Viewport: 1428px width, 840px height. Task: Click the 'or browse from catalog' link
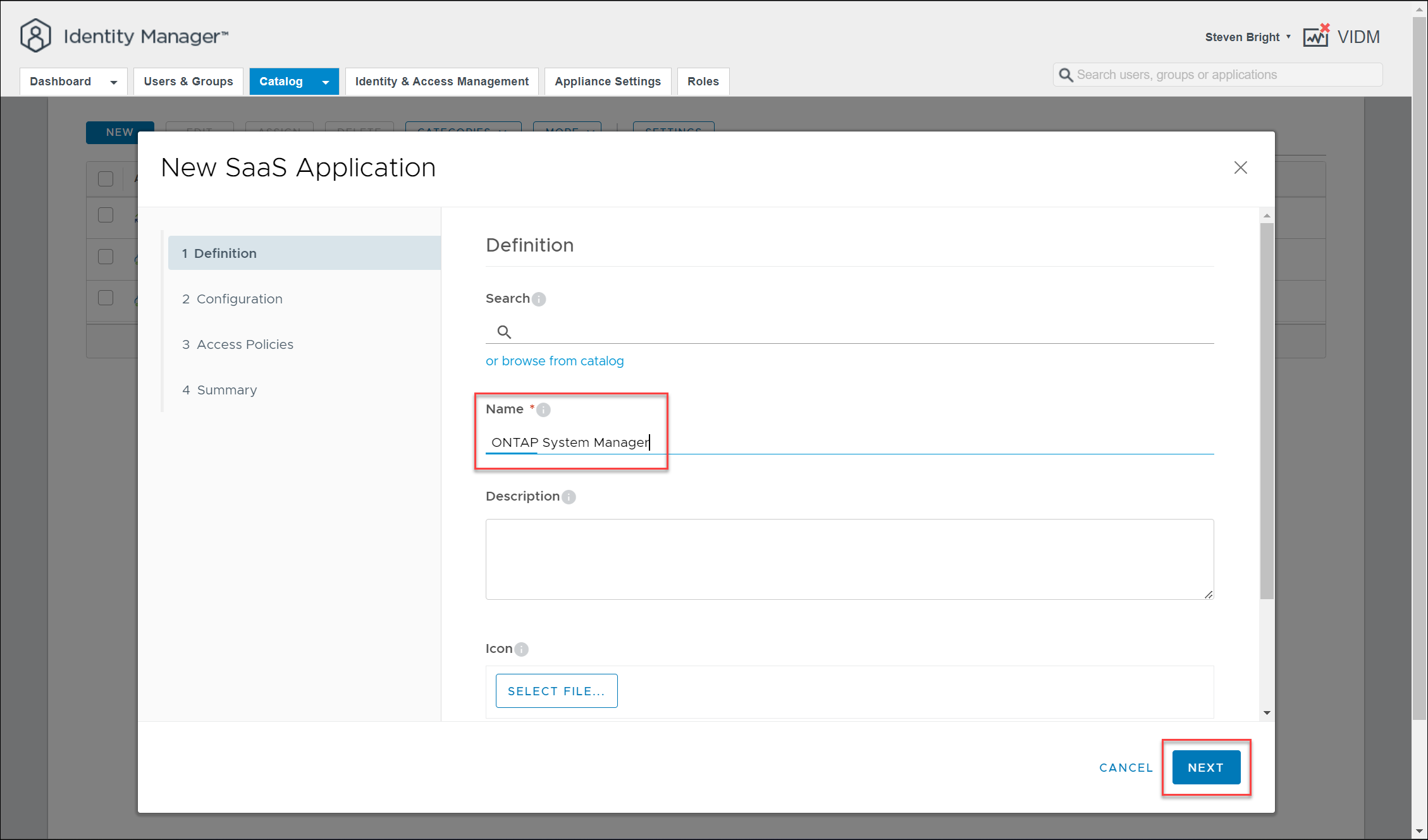coord(555,361)
